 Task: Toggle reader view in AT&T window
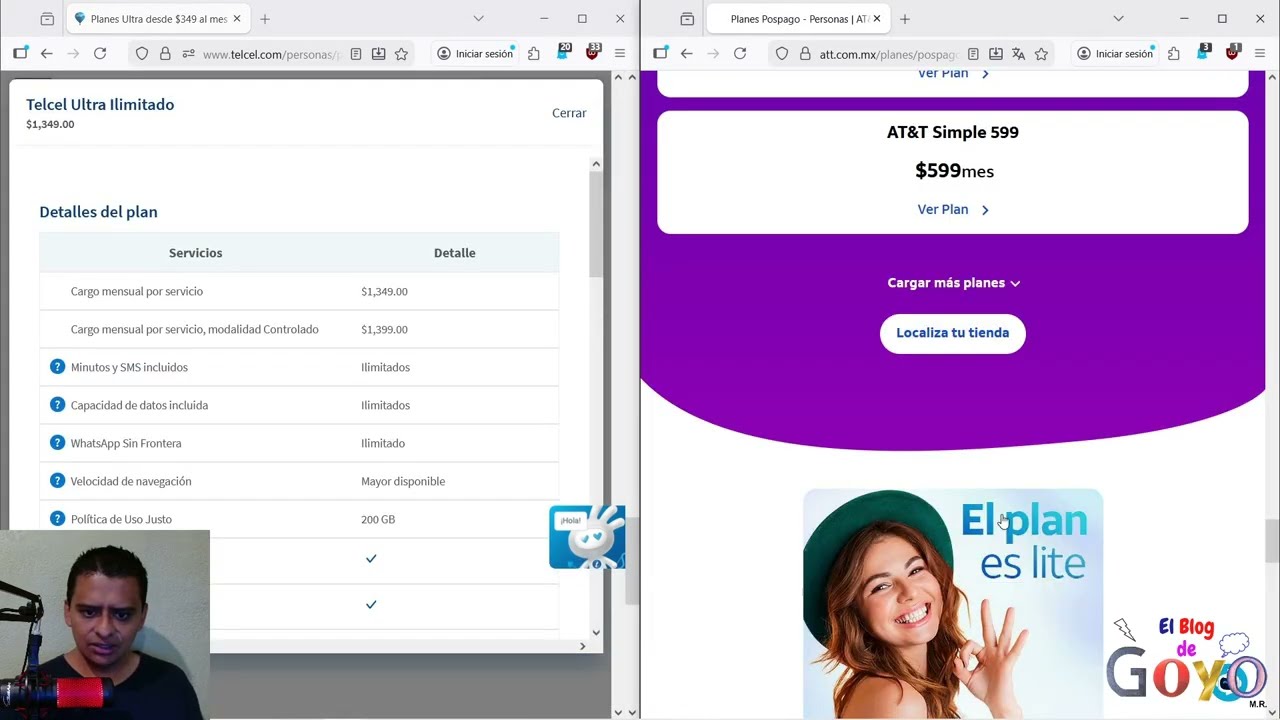(x=973, y=54)
